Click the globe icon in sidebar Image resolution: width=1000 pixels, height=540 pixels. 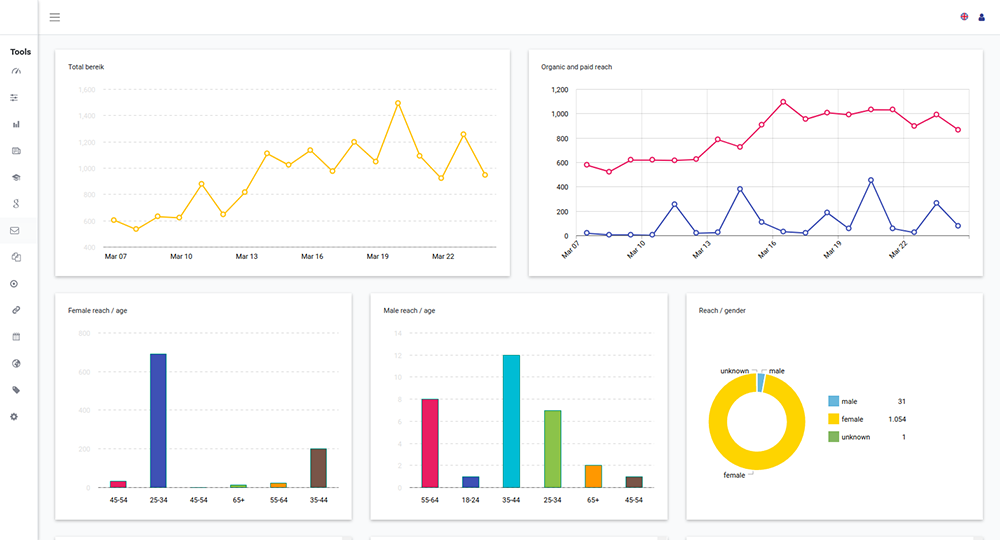click(15, 363)
